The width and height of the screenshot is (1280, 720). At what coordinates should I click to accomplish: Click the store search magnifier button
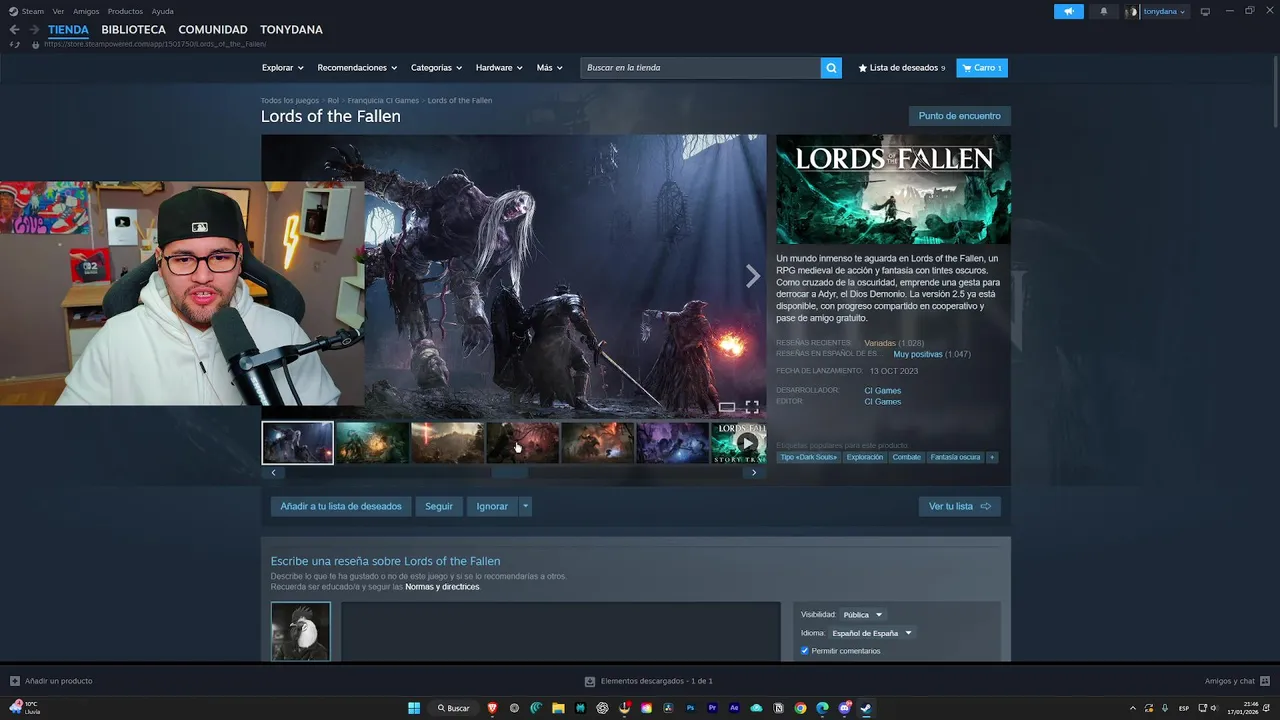pyautogui.click(x=831, y=68)
